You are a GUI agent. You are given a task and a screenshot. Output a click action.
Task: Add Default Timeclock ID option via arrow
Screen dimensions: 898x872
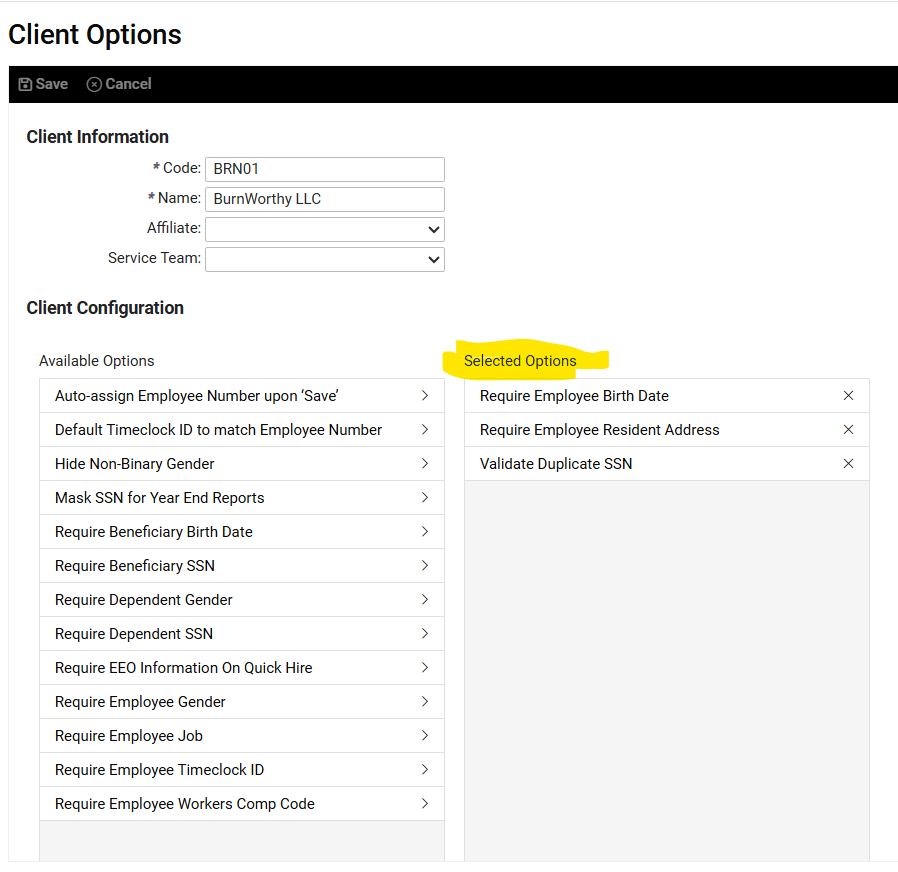coord(425,430)
